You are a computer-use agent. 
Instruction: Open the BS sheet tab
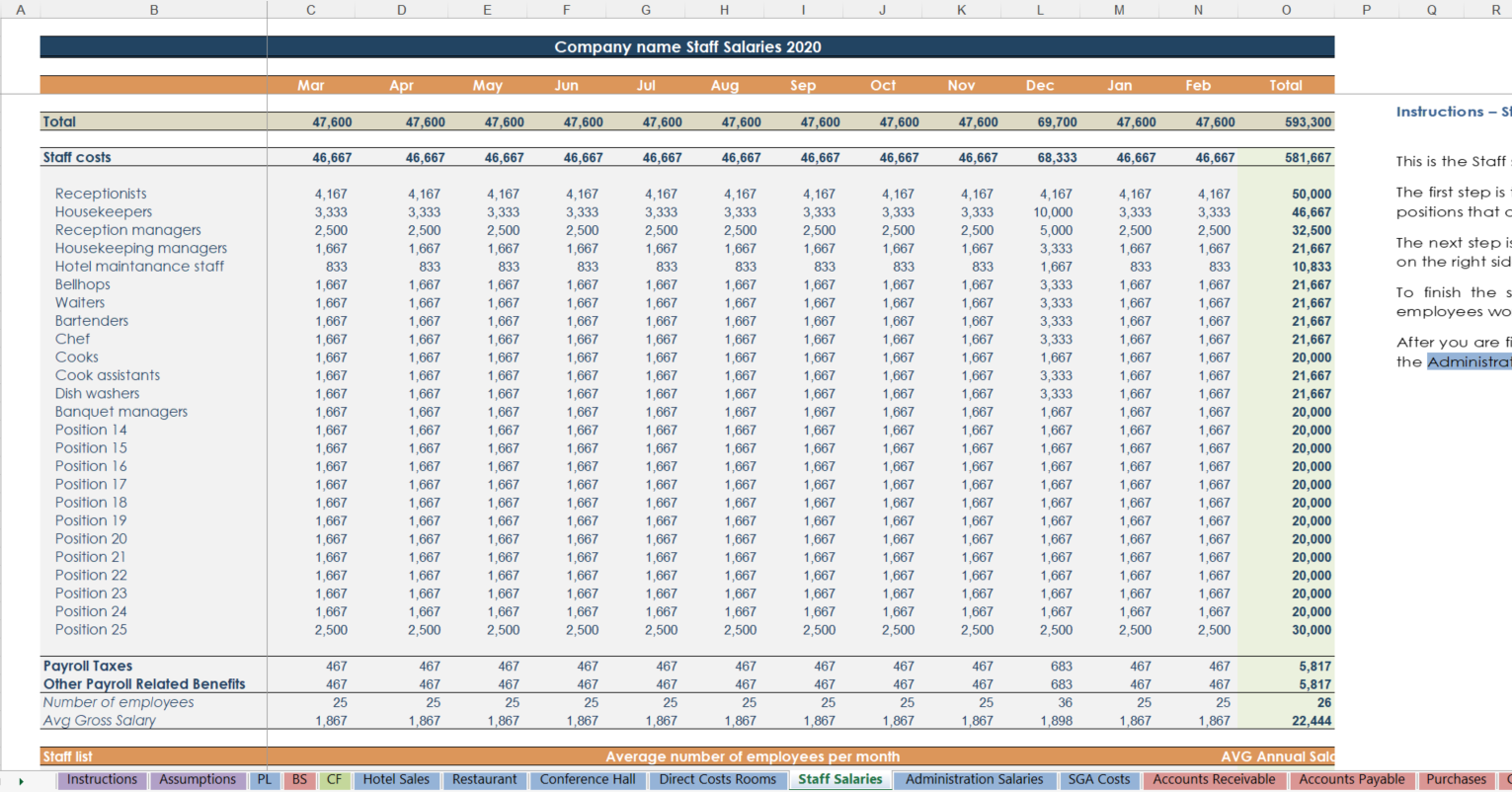click(299, 779)
